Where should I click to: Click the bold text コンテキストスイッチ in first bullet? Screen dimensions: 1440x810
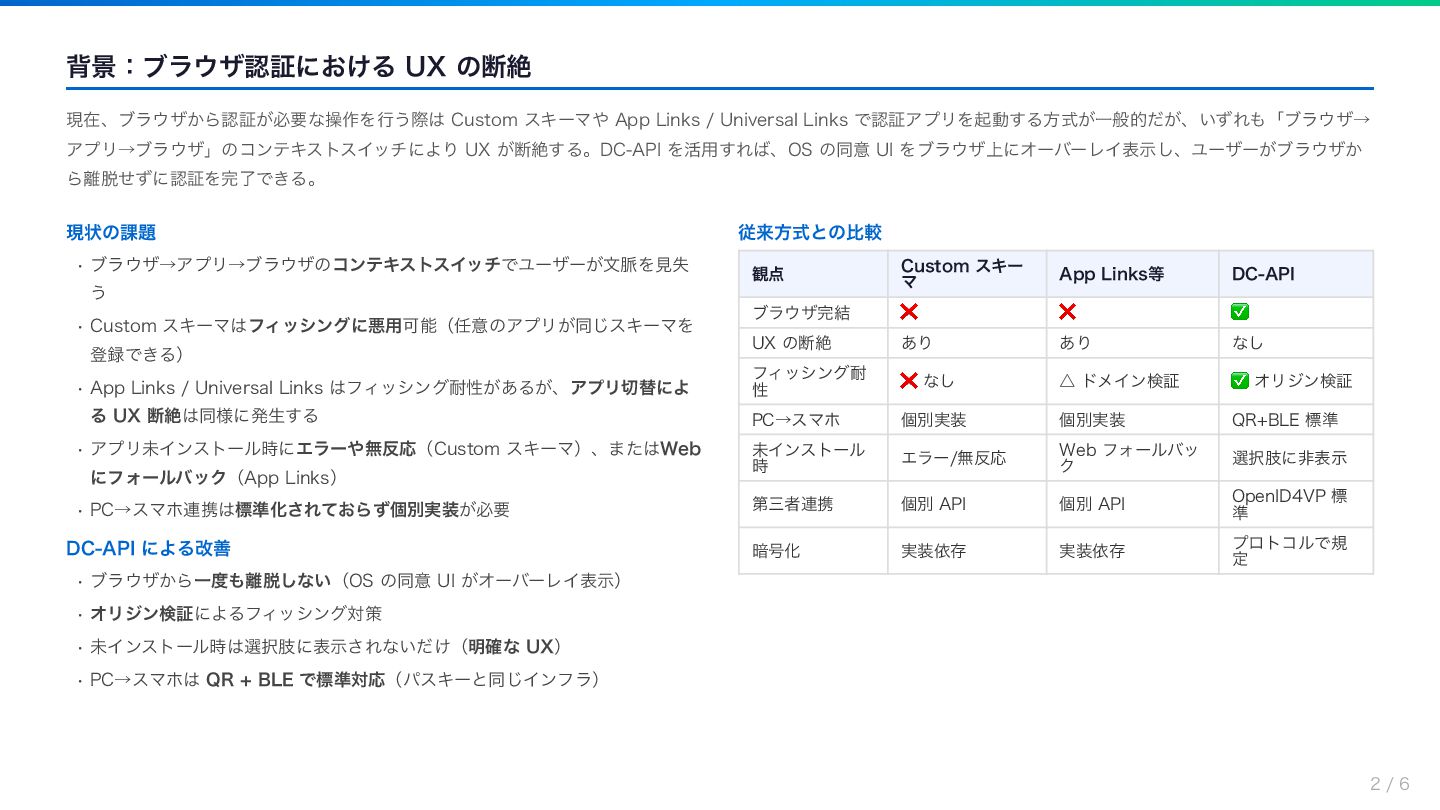(416, 265)
